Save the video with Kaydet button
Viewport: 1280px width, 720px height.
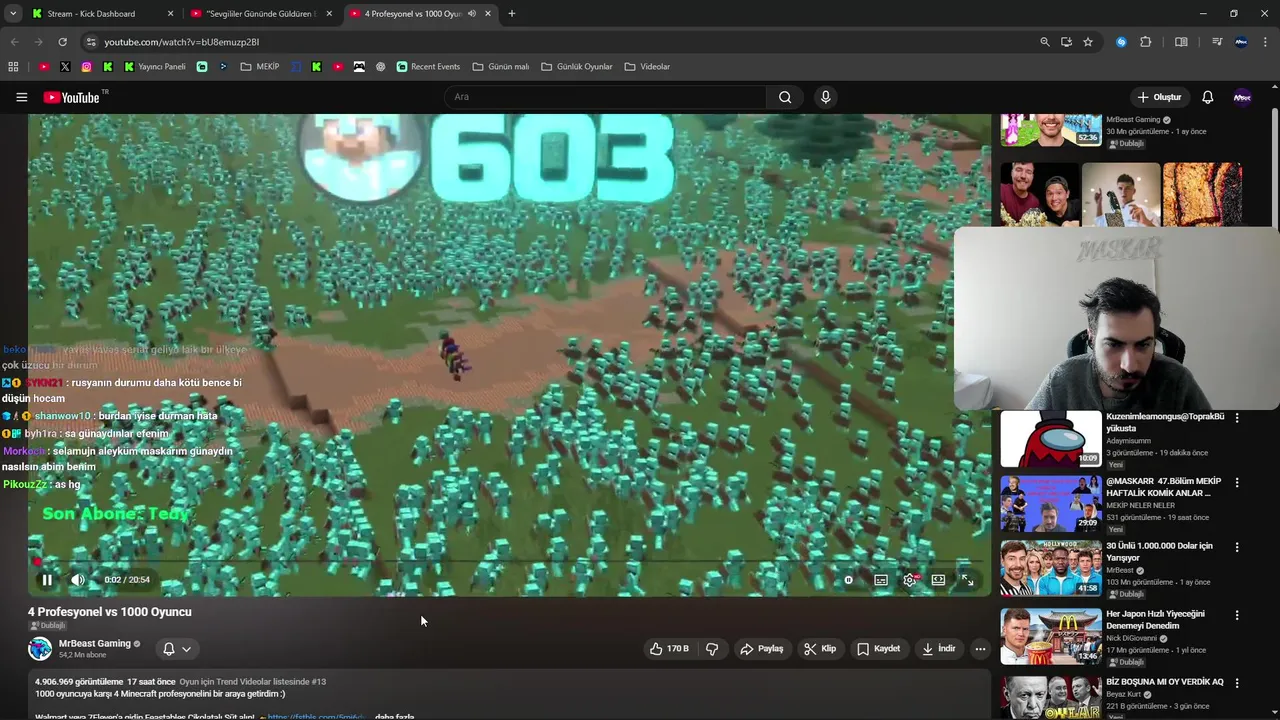tap(878, 649)
